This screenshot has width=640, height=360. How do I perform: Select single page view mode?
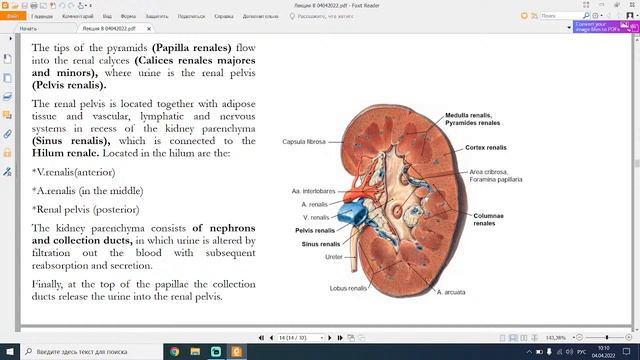click(502, 338)
